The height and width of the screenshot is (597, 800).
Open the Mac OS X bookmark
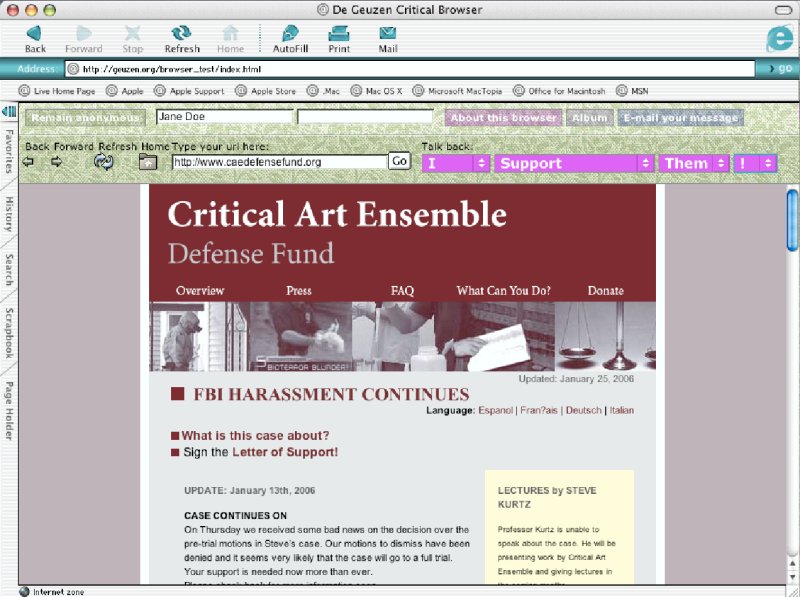[377, 91]
